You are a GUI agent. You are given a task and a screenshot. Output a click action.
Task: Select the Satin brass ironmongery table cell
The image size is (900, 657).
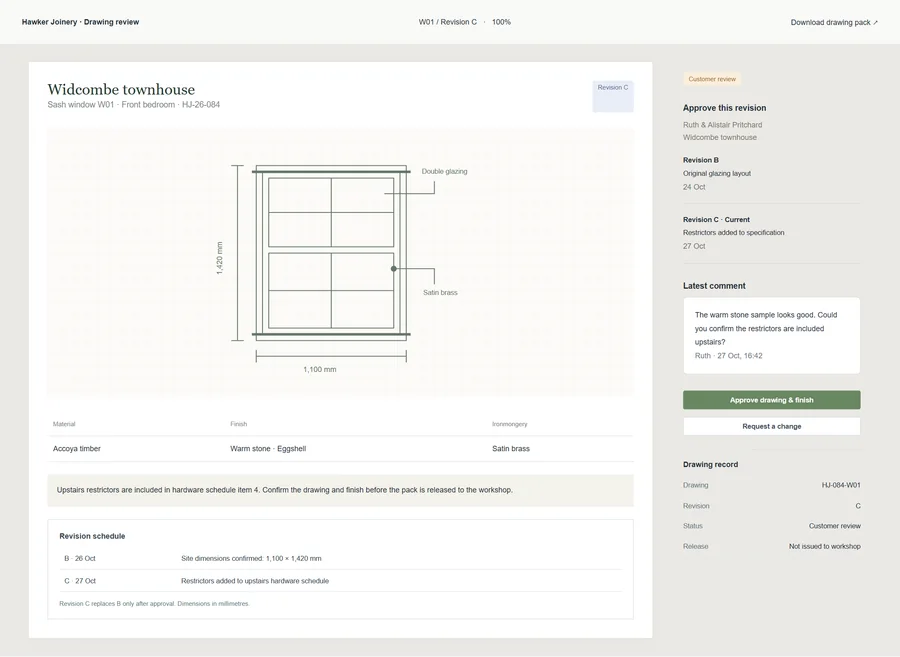point(511,449)
